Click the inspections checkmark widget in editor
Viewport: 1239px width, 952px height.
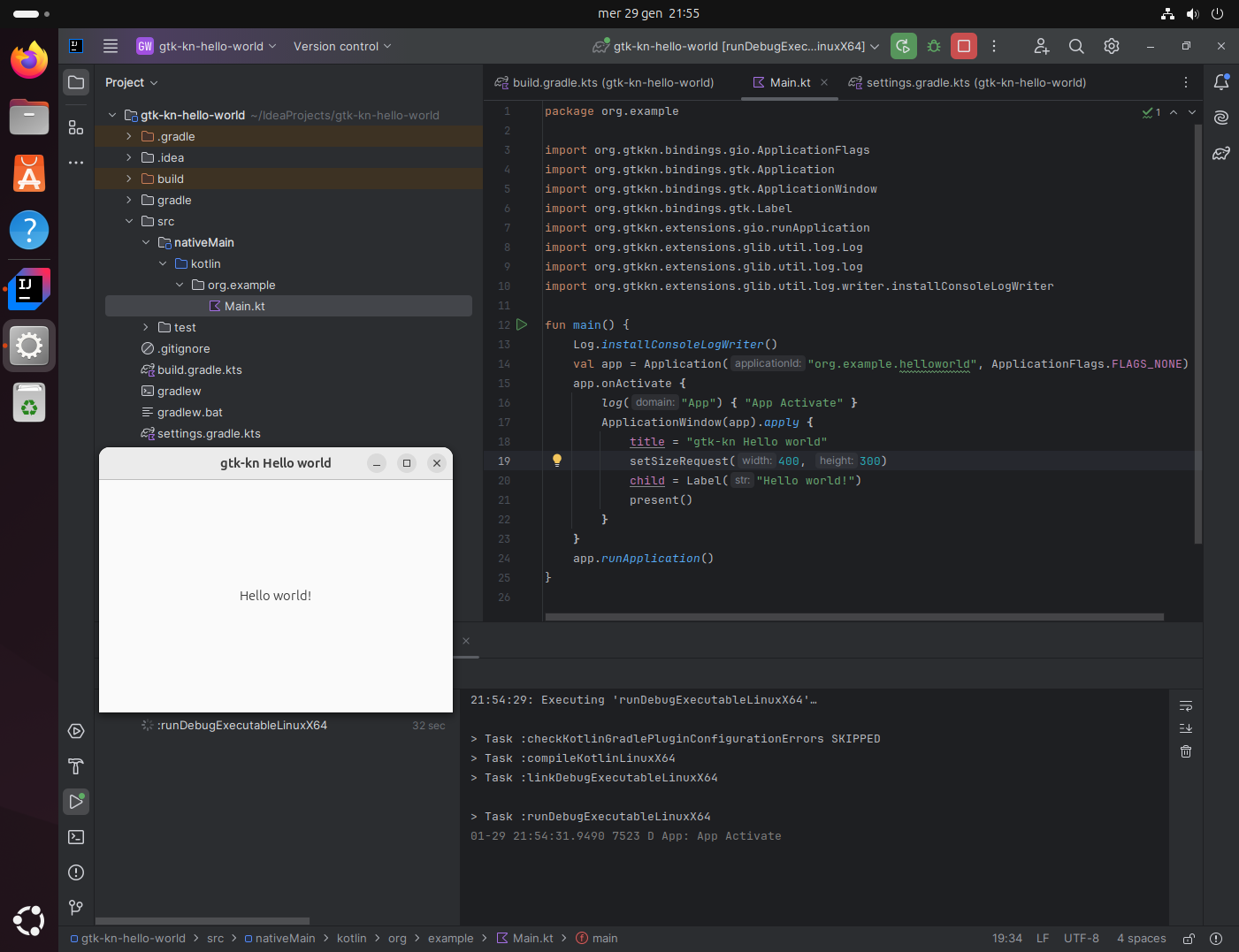coord(1151,112)
